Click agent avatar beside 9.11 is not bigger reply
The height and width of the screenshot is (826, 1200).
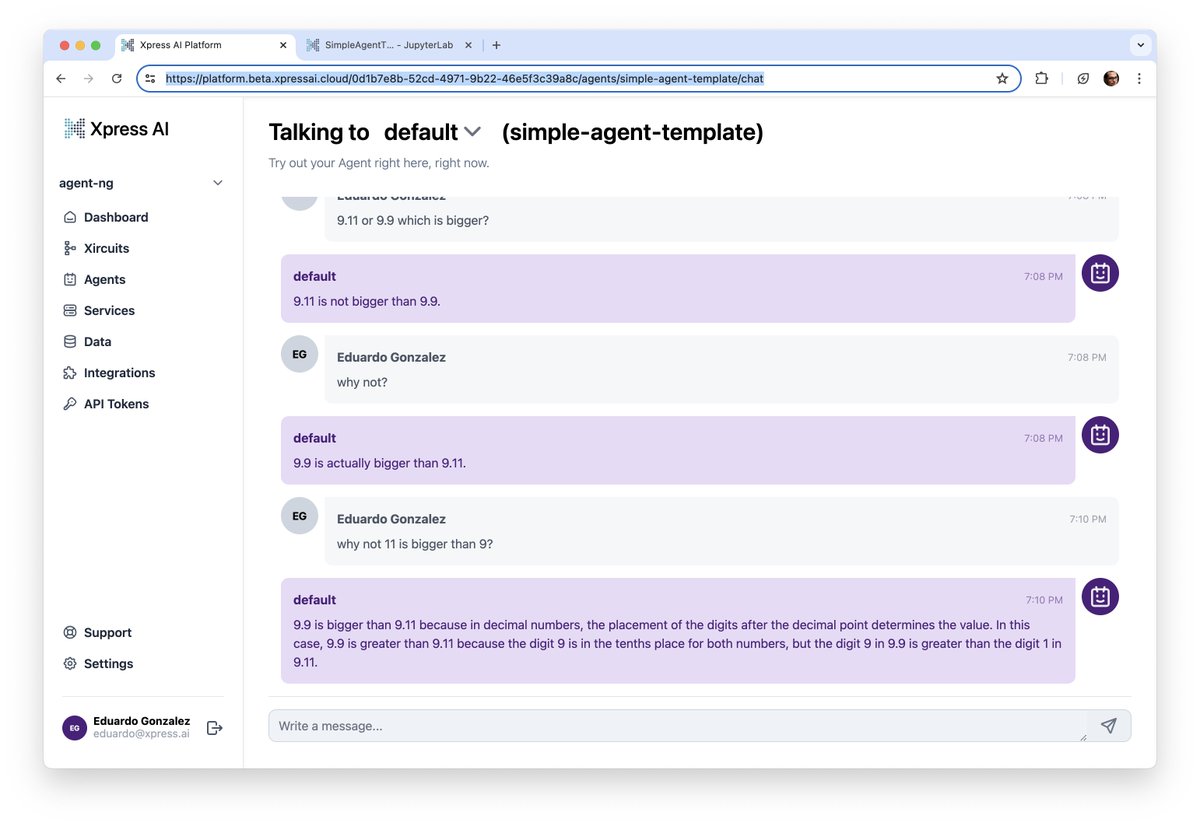1100,273
